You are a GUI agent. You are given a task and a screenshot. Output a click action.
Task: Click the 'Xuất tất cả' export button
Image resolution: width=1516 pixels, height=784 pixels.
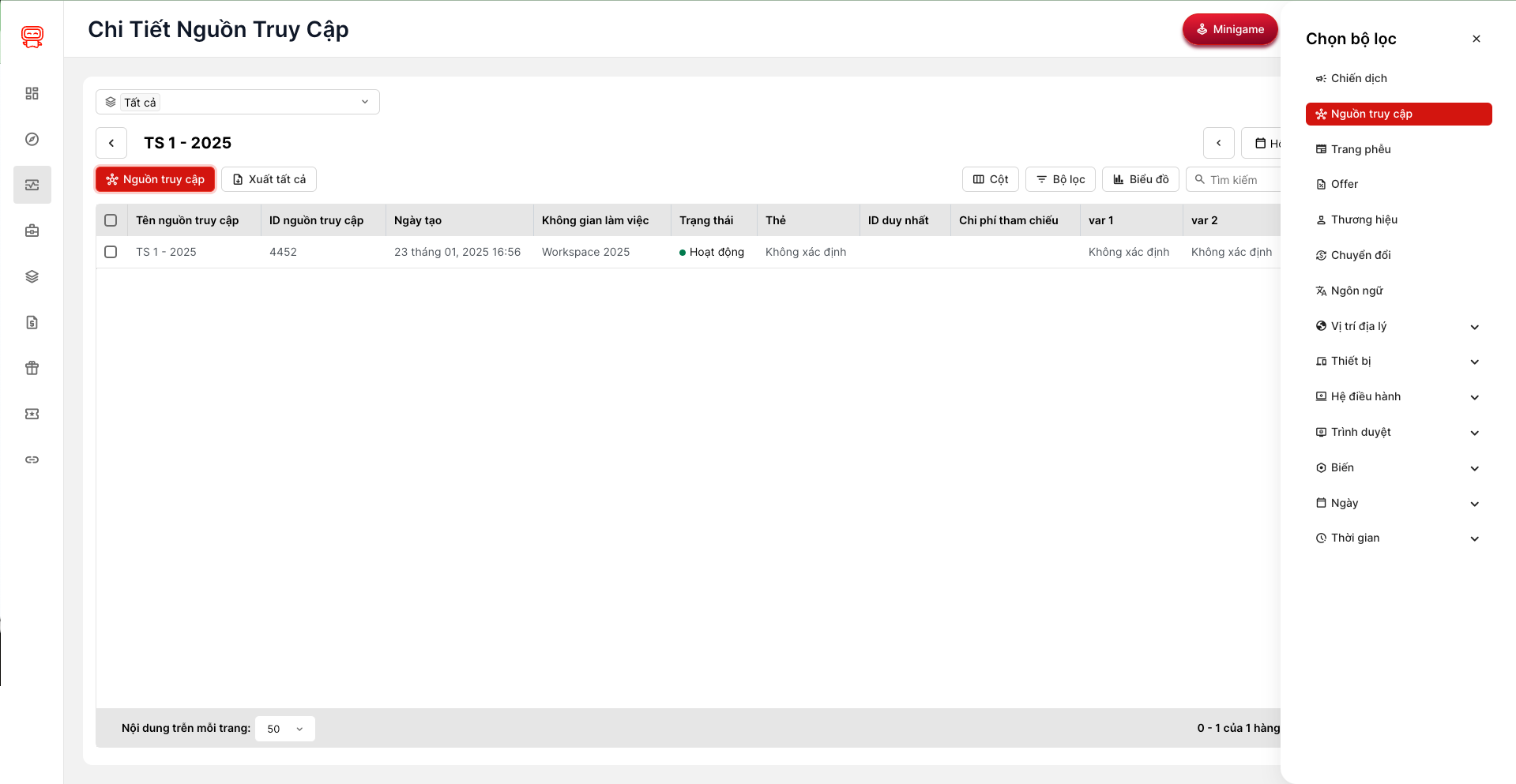[x=269, y=179]
